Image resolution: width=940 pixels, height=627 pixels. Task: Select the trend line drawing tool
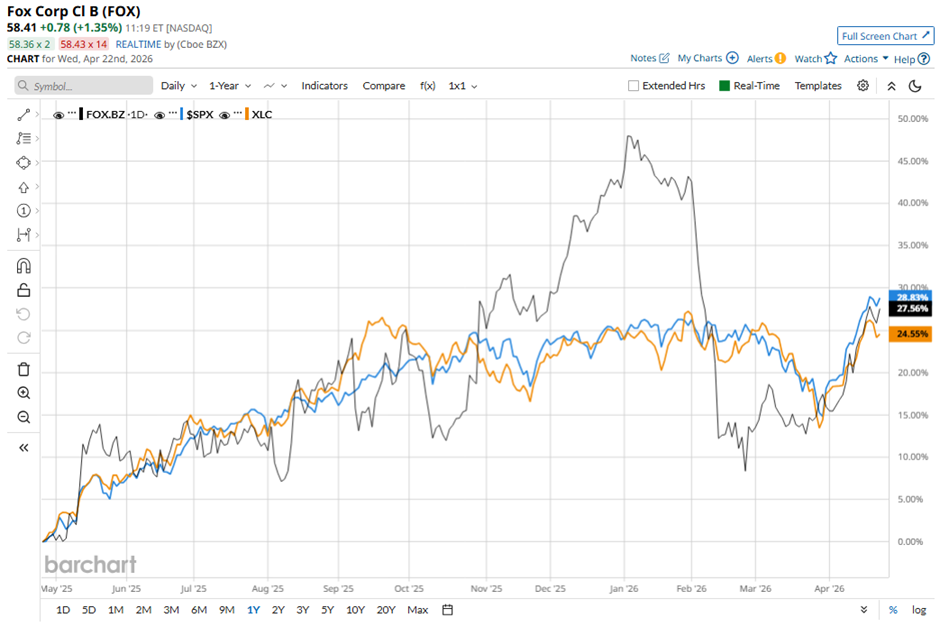coord(24,115)
